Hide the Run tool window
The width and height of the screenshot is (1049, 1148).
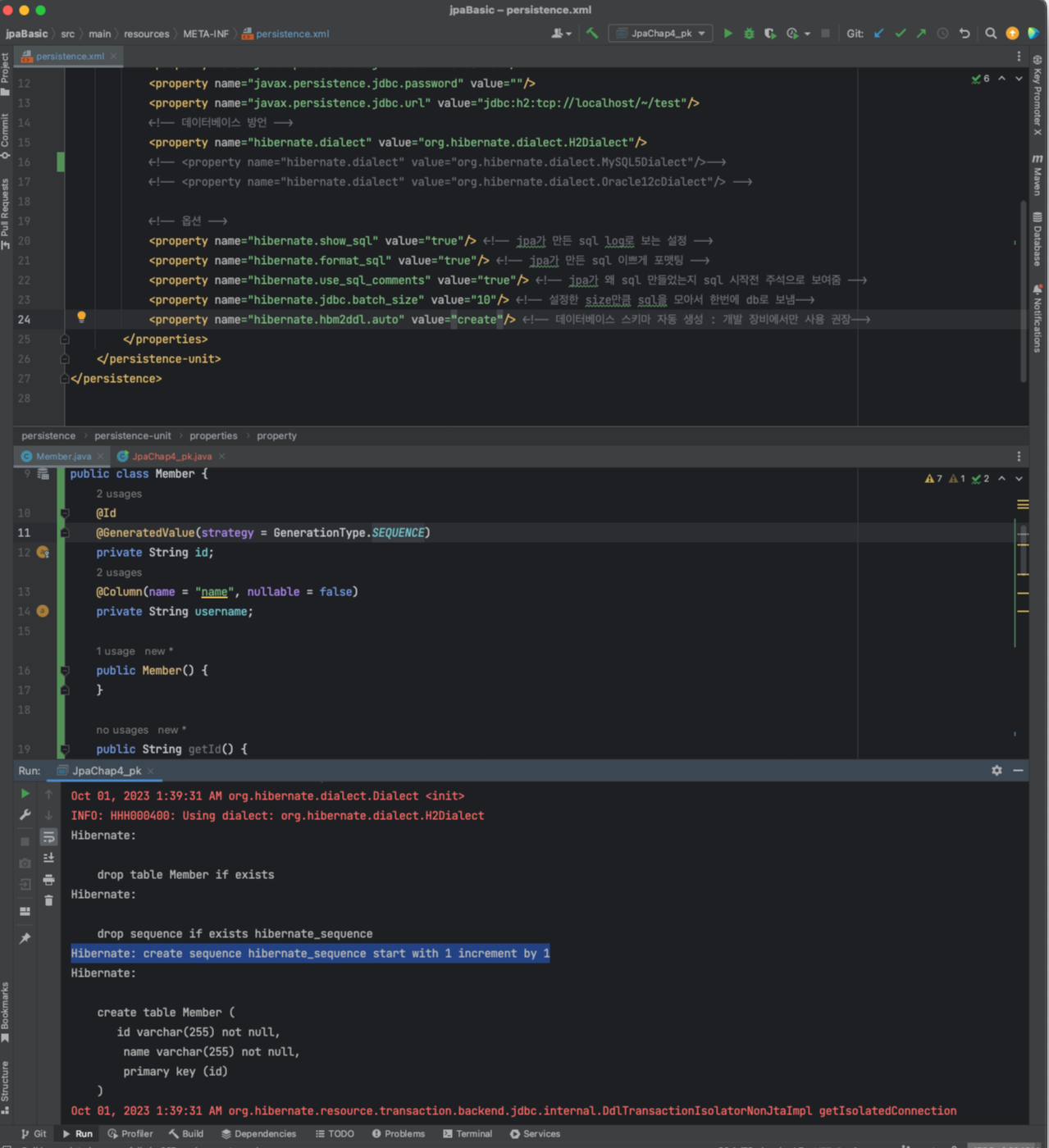pyautogui.click(x=1018, y=771)
